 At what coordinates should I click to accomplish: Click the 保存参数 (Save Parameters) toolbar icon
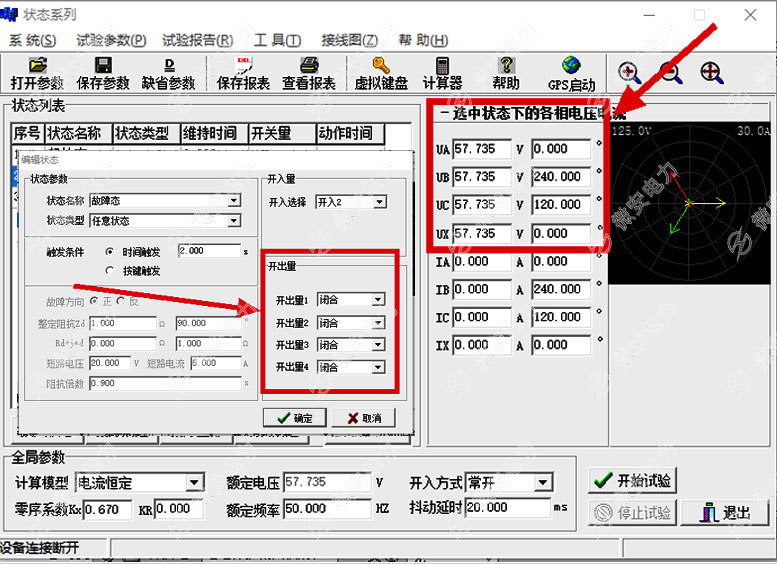[103, 68]
